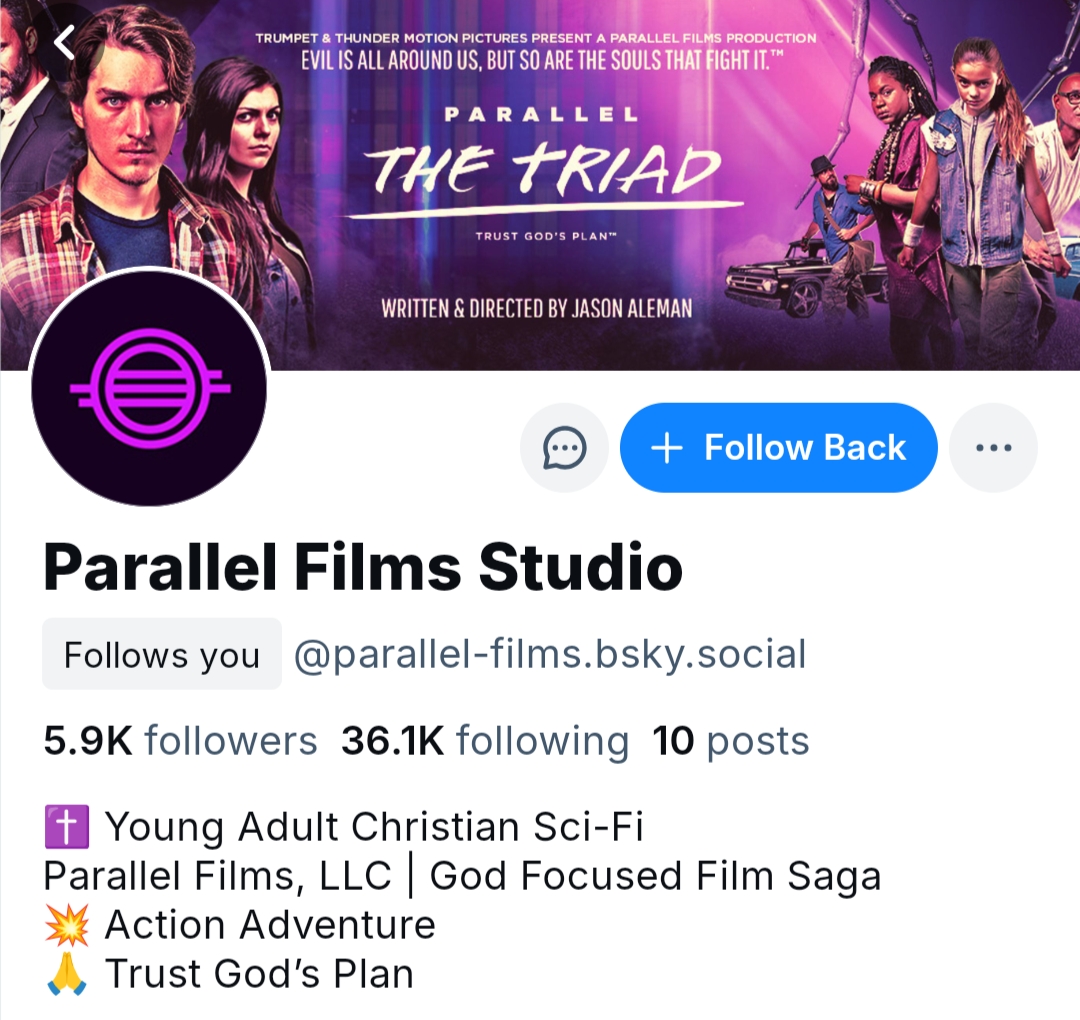Open the purple circular profile avatar

click(150, 387)
